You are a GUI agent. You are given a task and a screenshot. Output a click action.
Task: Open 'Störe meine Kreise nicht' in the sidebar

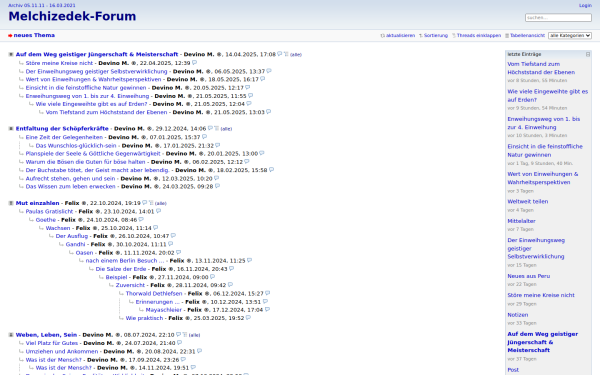(x=541, y=295)
